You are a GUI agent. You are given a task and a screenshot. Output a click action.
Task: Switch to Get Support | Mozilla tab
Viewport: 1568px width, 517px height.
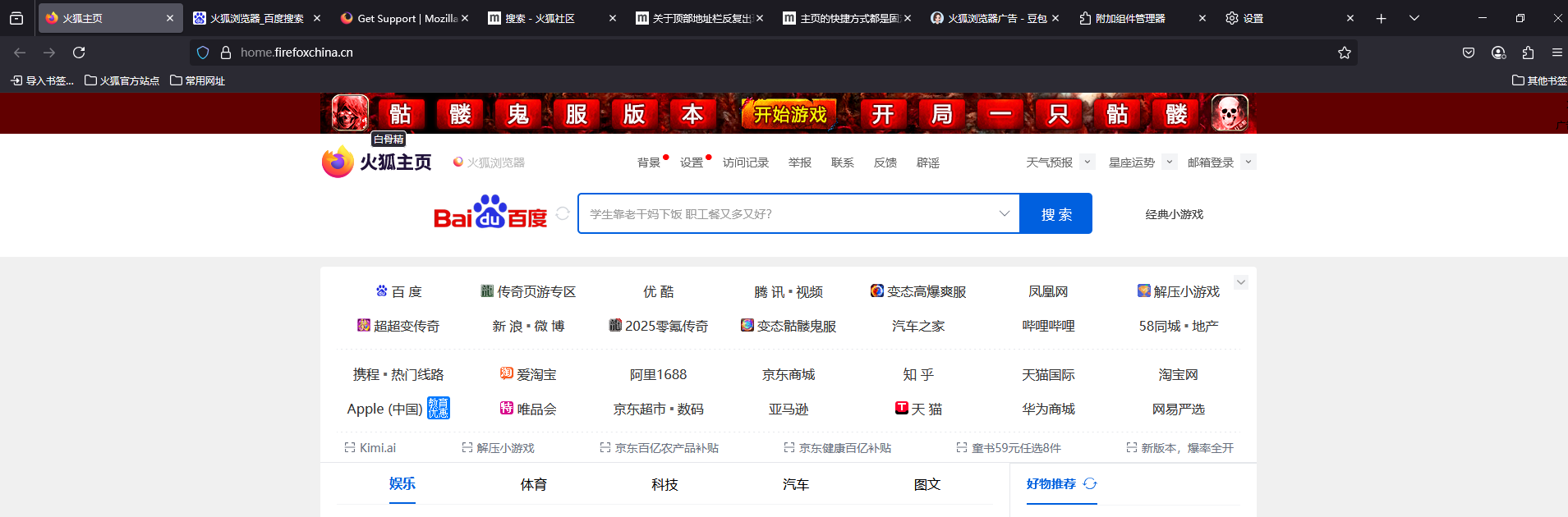tap(402, 18)
